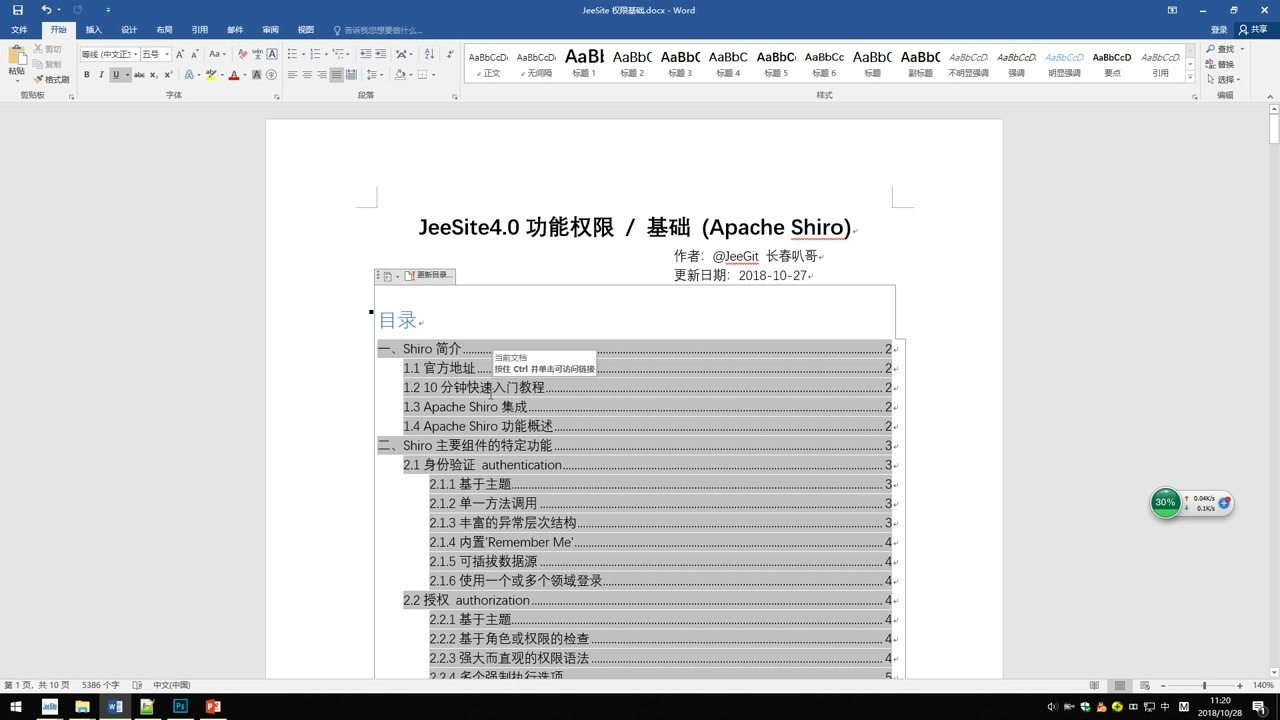Increase font size with the grow font icon
The height and width of the screenshot is (720, 1280).
(x=180, y=54)
